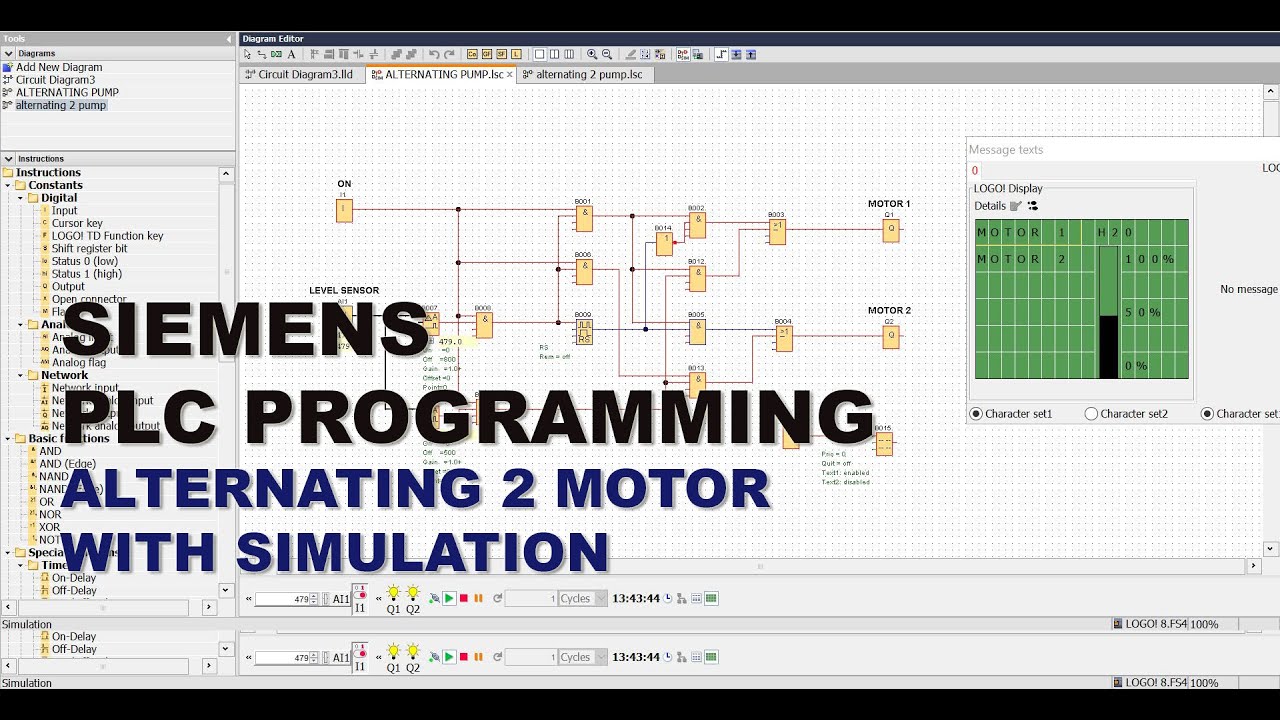Click the I1 ON input block
The width and height of the screenshot is (1280, 720).
point(344,210)
